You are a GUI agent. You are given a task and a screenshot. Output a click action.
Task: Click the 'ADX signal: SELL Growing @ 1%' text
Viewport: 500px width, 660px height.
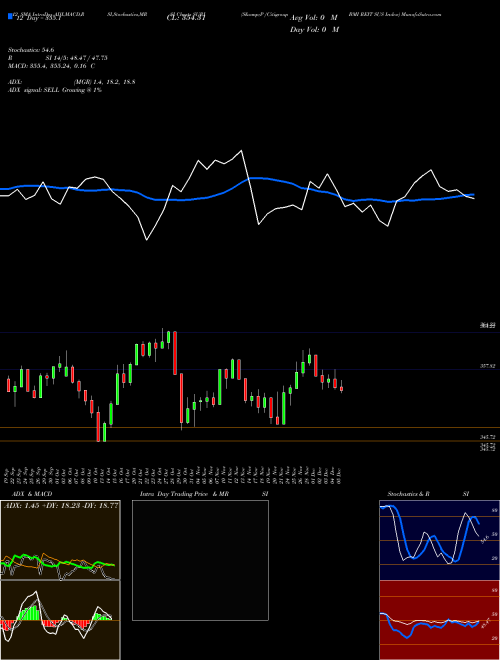pyautogui.click(x=55, y=90)
